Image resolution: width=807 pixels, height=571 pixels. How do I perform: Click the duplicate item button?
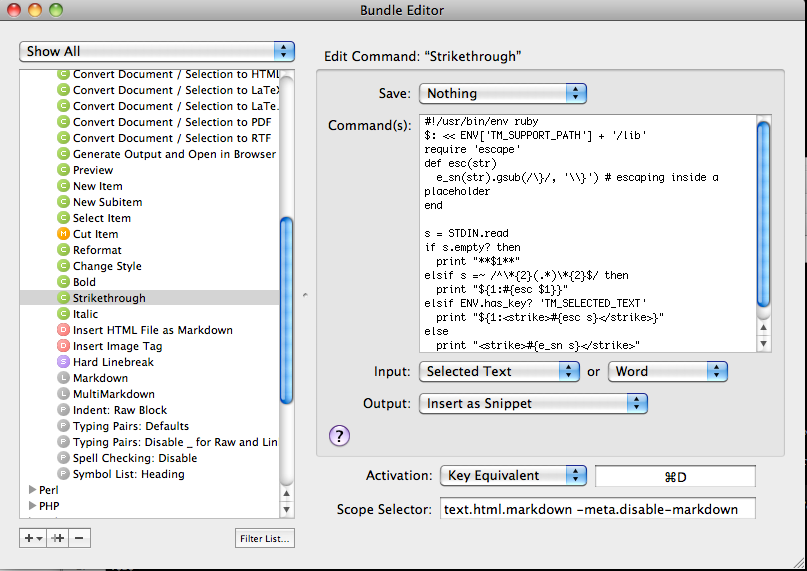(x=57, y=538)
